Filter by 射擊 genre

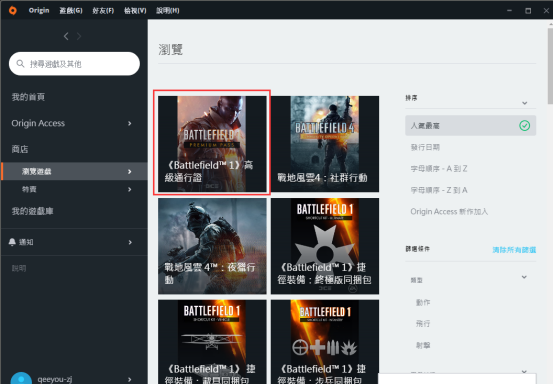[x=423, y=345]
